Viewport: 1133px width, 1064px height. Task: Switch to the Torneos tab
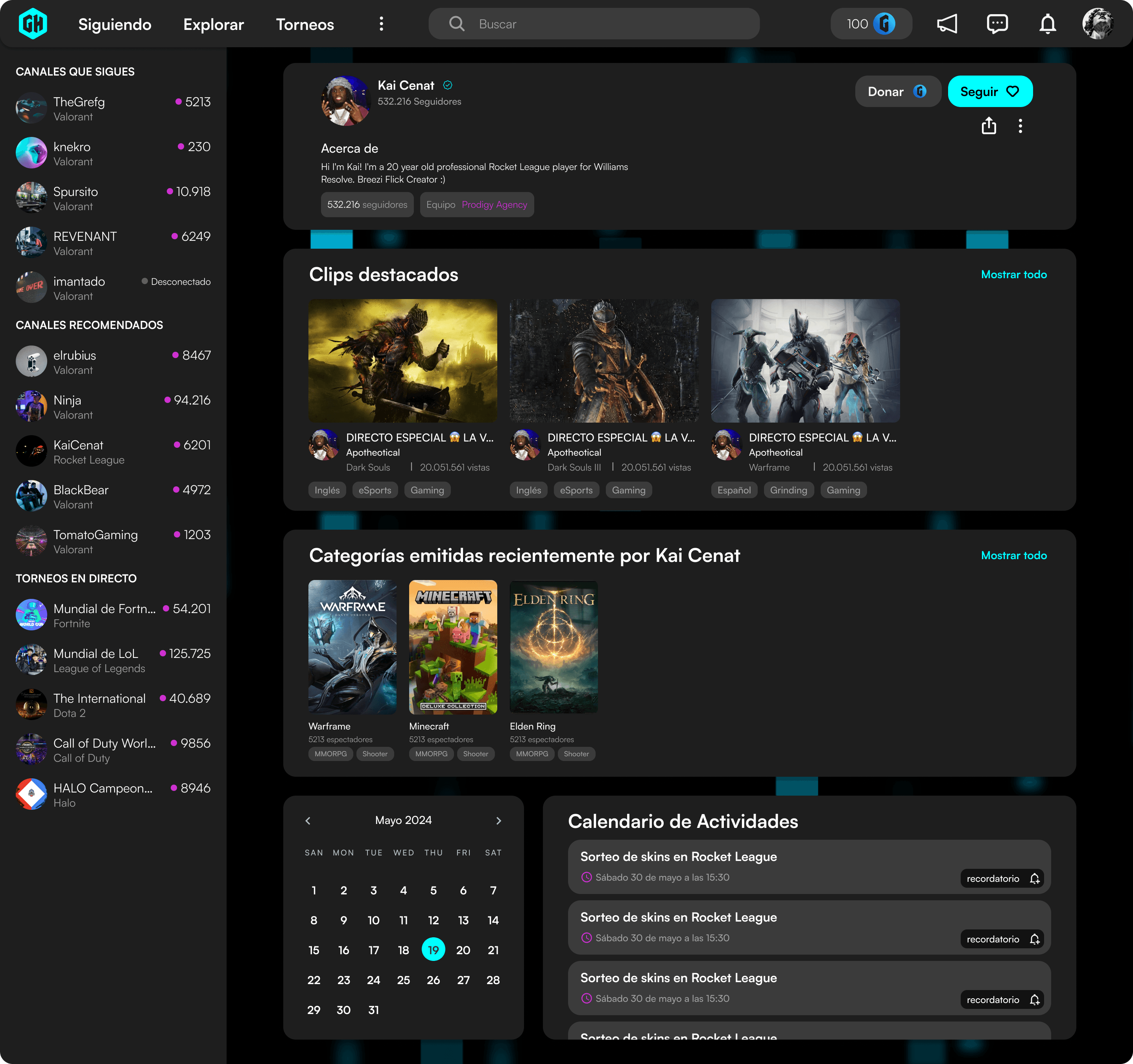pos(305,24)
